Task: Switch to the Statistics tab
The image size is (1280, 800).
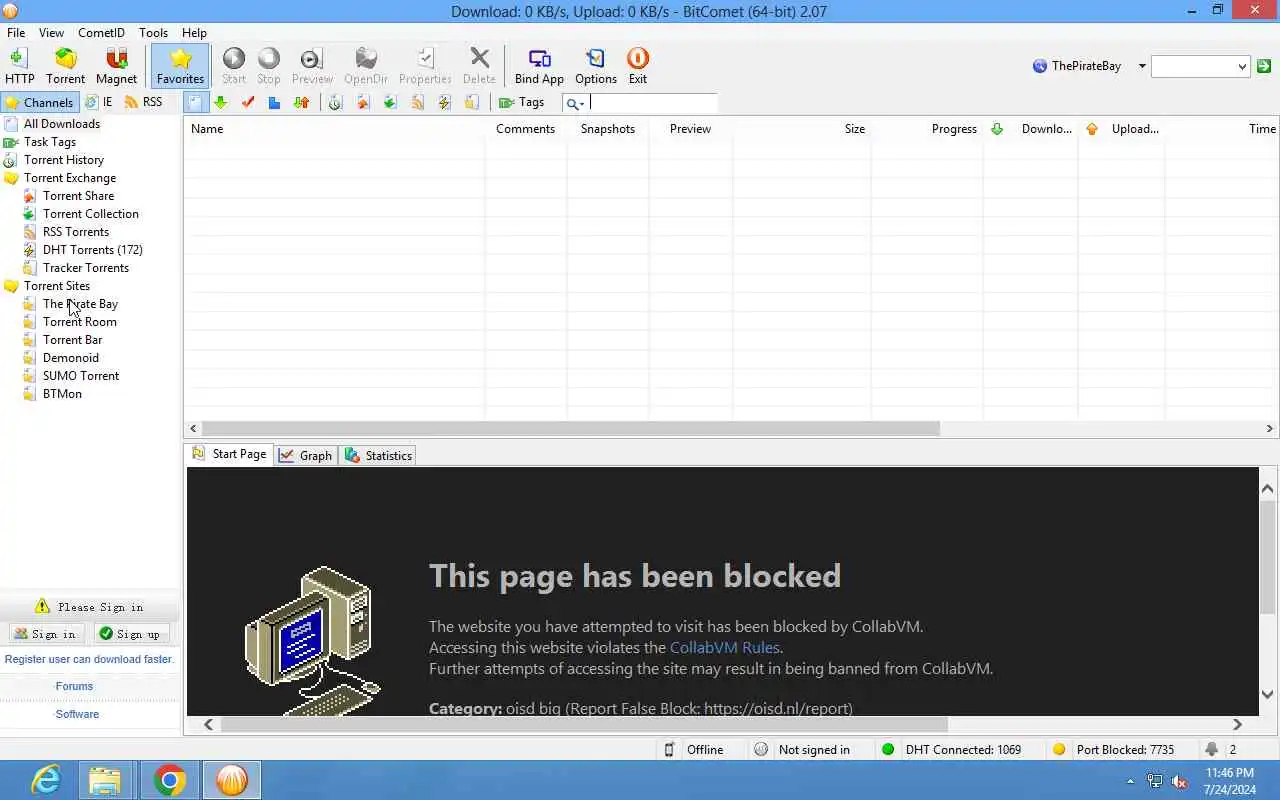Action: (x=378, y=455)
